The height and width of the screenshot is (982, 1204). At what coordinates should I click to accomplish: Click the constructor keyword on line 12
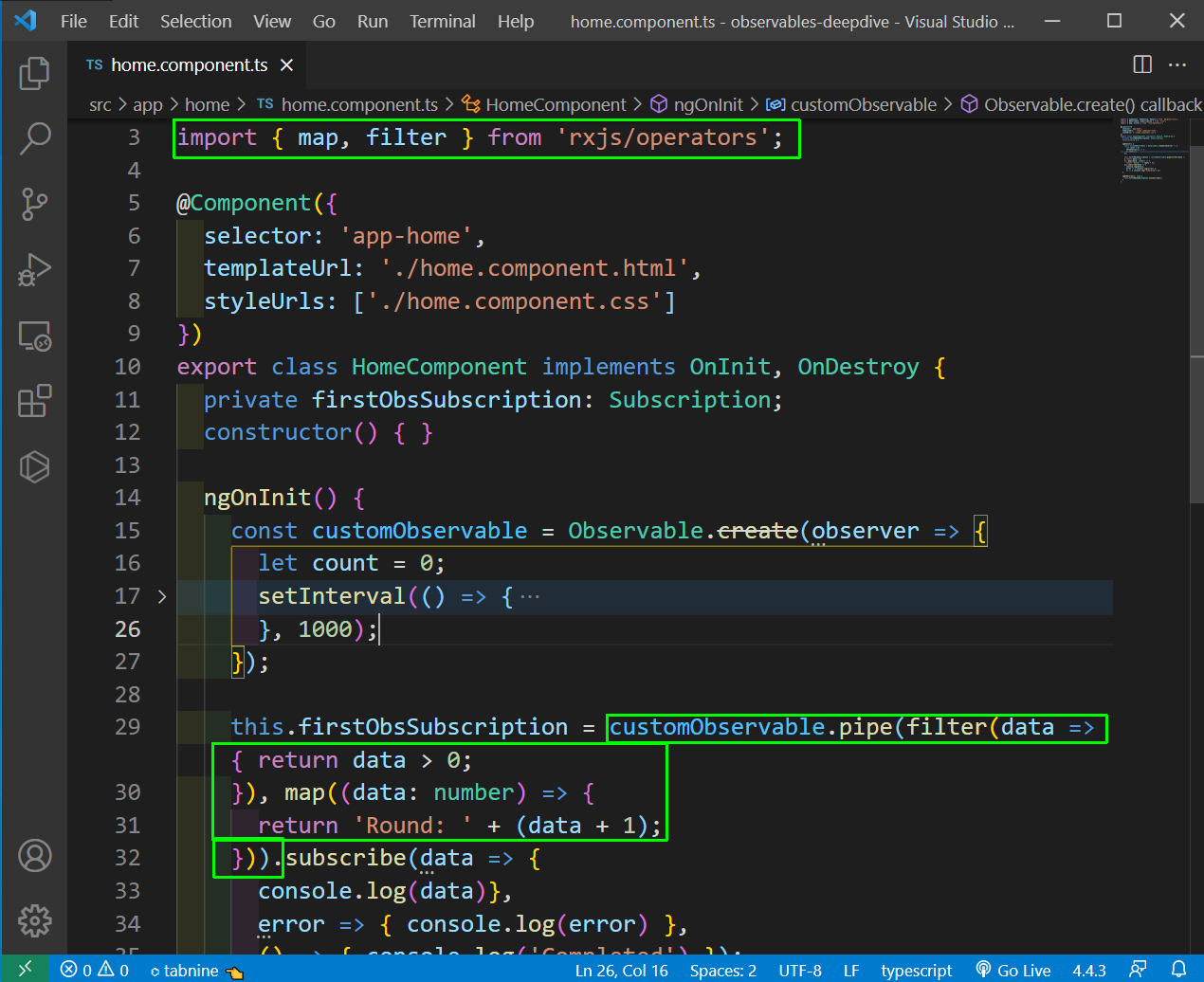click(x=278, y=432)
